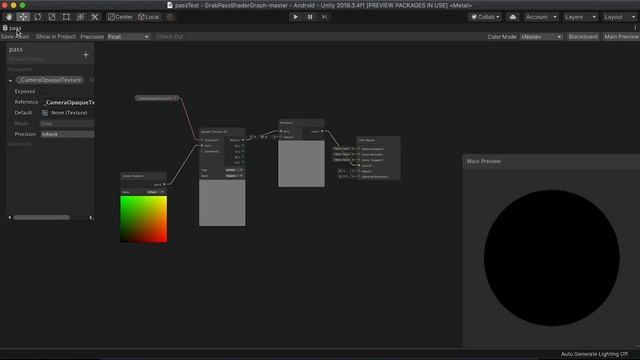Toggle the Blackboard panel button
Image resolution: width=640 pixels, height=360 pixels.
[x=583, y=37]
